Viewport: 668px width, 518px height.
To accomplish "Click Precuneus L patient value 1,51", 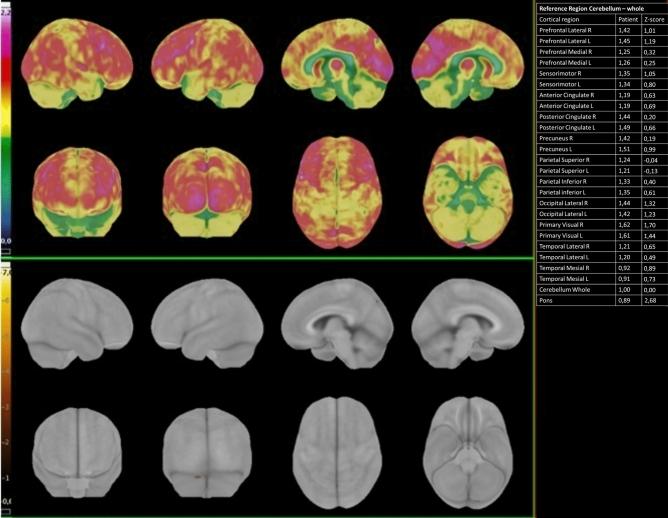I will point(625,149).
